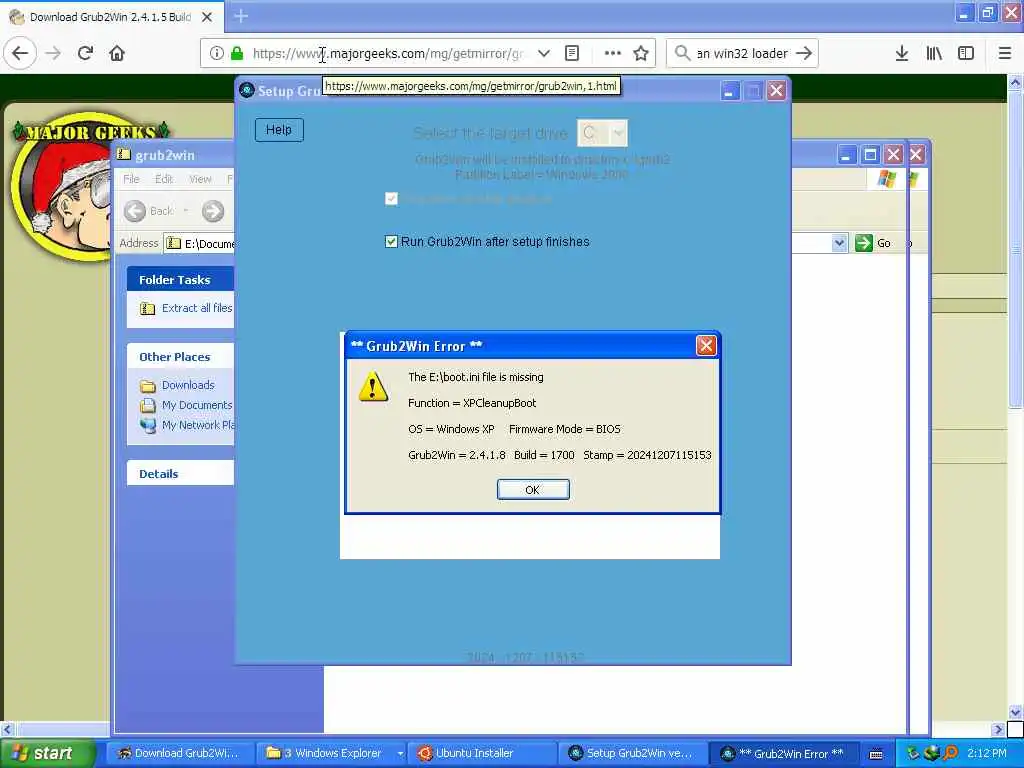Bookmark this page with the star
This screenshot has width=1024, height=768.
coord(641,54)
